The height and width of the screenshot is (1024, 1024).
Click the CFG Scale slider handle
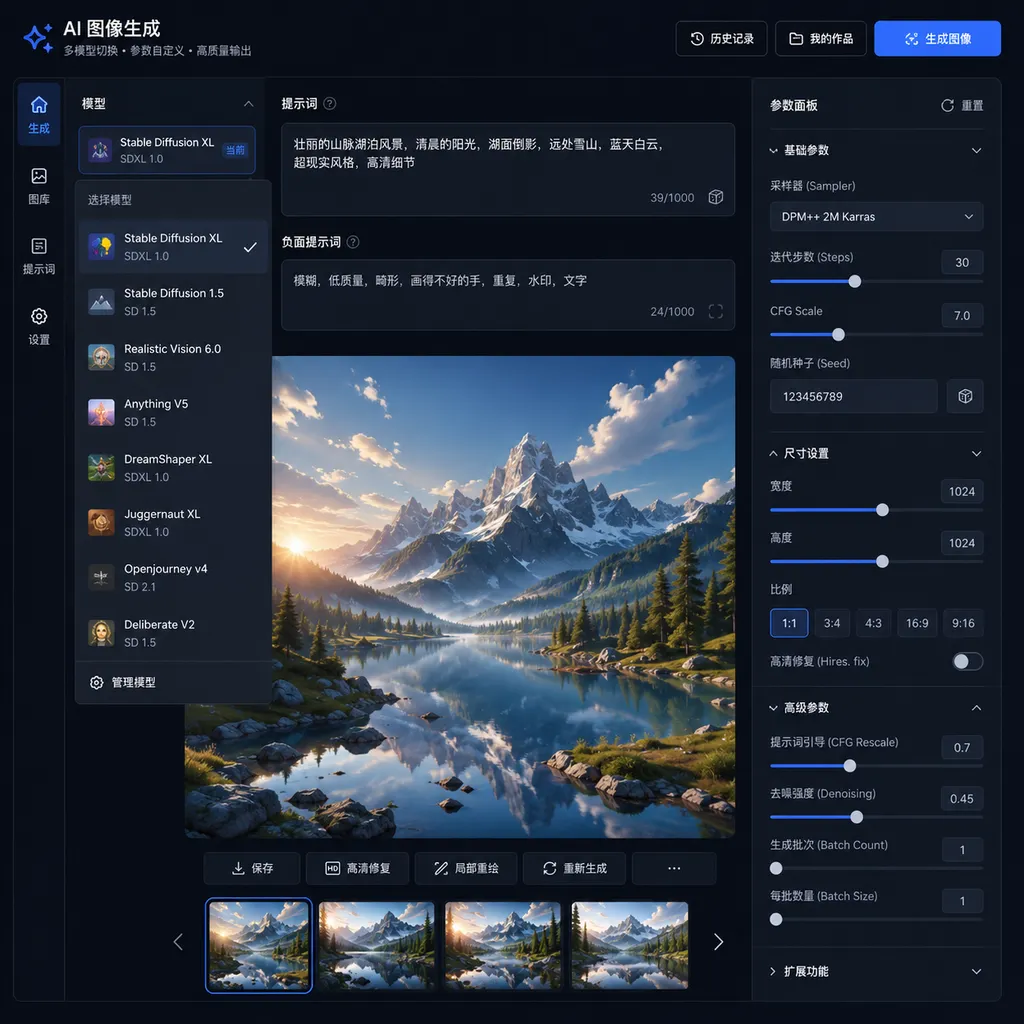tap(839, 334)
